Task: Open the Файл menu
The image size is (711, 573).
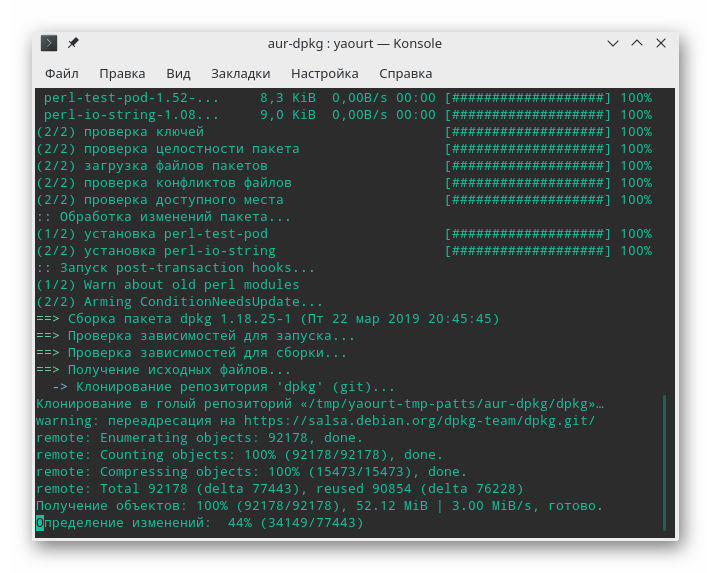Action: (x=62, y=74)
